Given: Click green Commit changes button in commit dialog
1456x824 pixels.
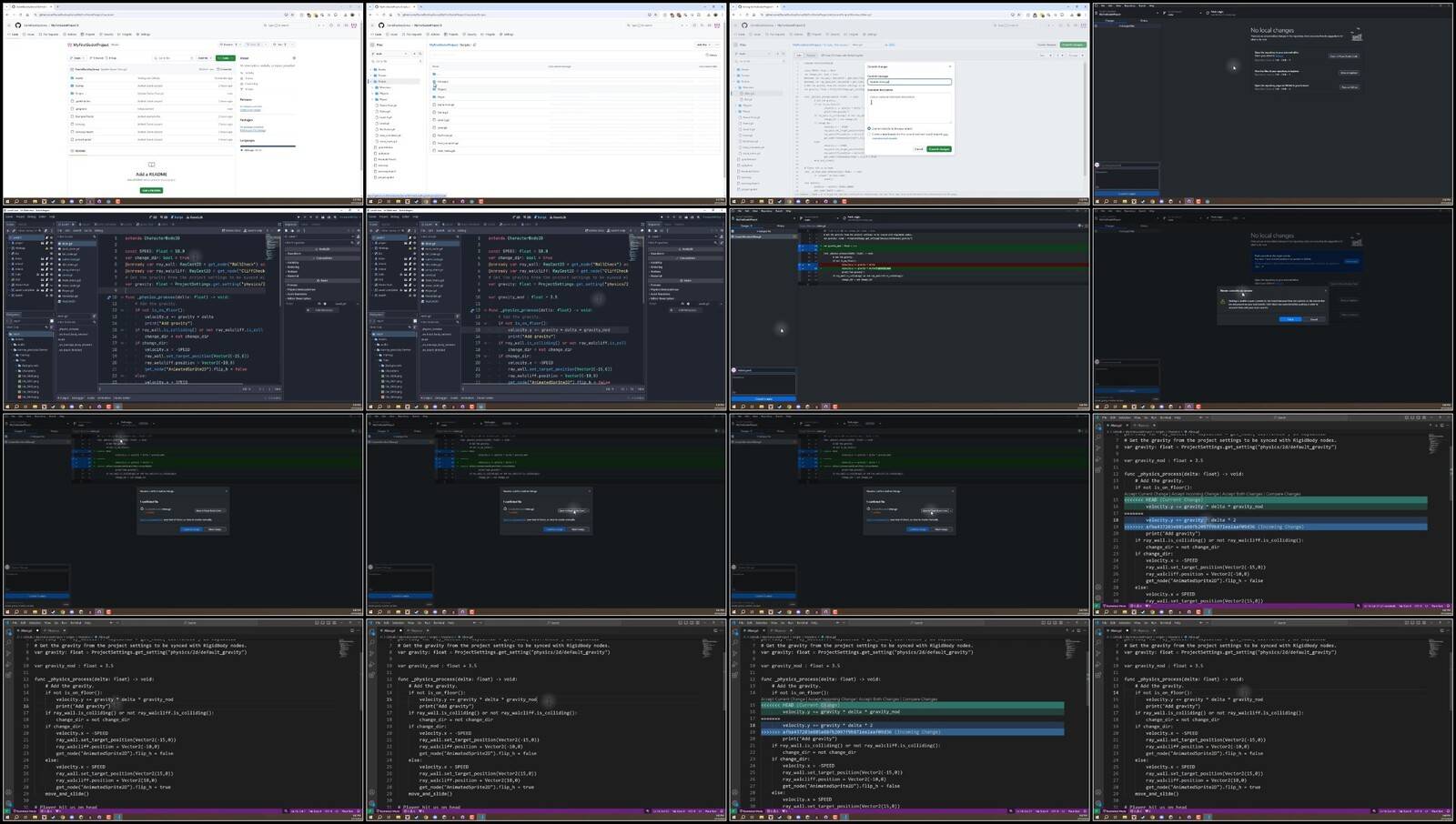Looking at the screenshot, I should [939, 149].
